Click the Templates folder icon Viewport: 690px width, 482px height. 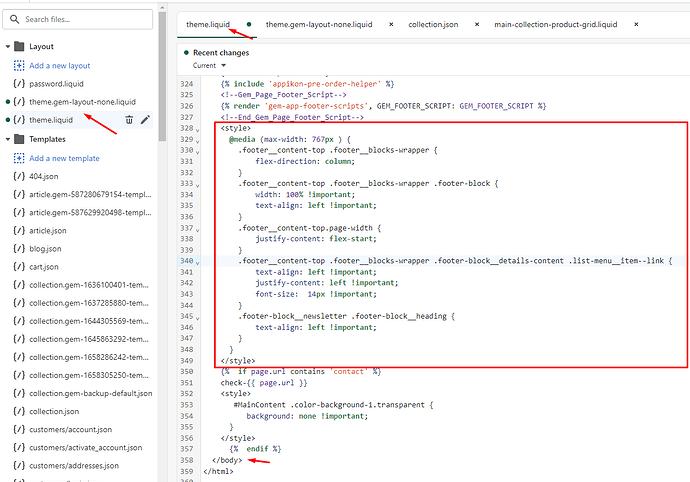pos(19,139)
